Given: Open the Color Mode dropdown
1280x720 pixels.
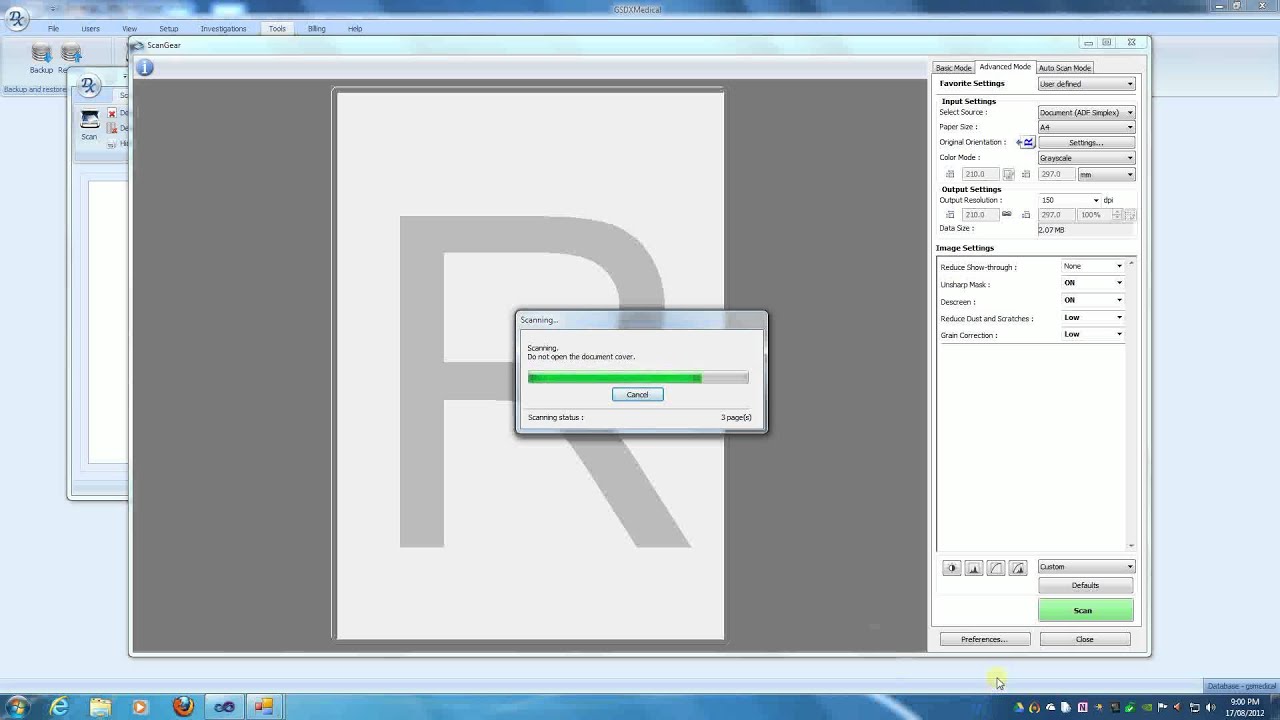Looking at the screenshot, I should click(x=1086, y=158).
